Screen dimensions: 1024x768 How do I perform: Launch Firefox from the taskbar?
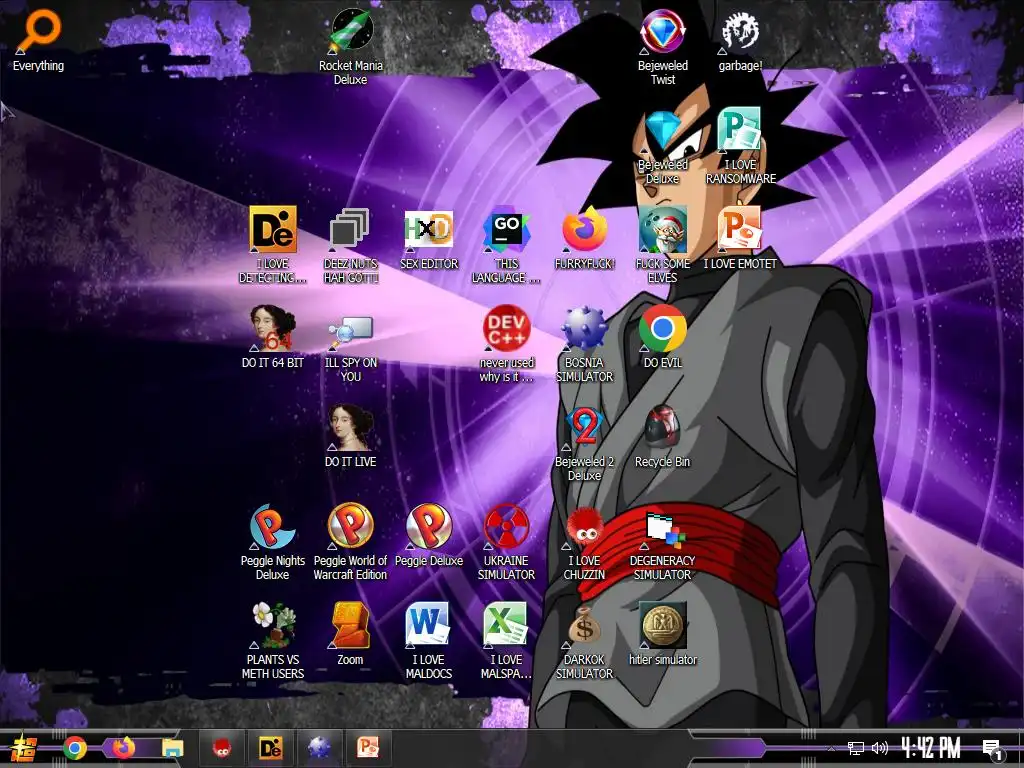[x=123, y=748]
